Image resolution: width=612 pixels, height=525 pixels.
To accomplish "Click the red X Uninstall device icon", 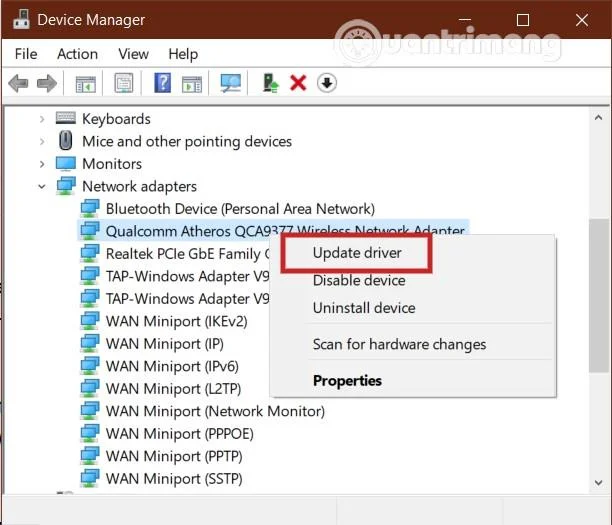I will (x=298, y=83).
